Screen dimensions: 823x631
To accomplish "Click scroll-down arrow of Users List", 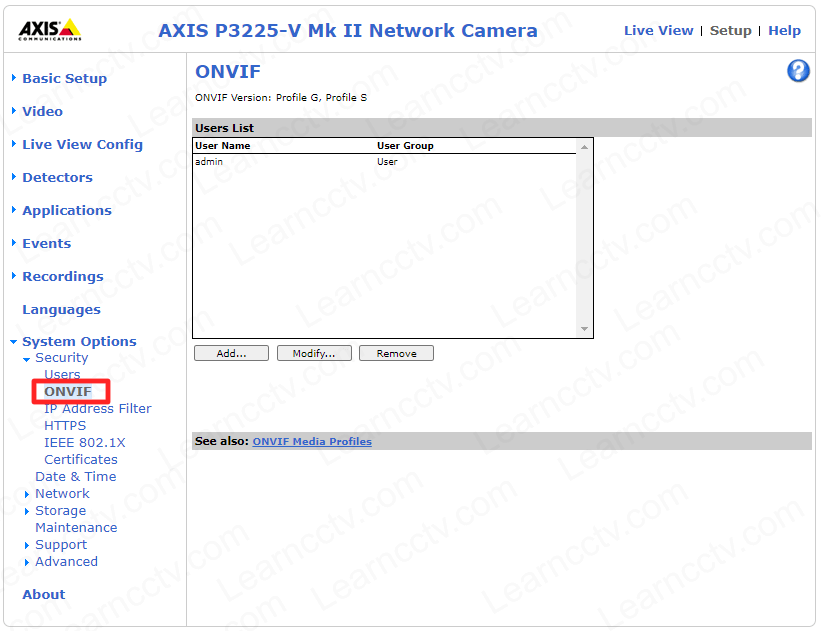I will click(x=585, y=330).
